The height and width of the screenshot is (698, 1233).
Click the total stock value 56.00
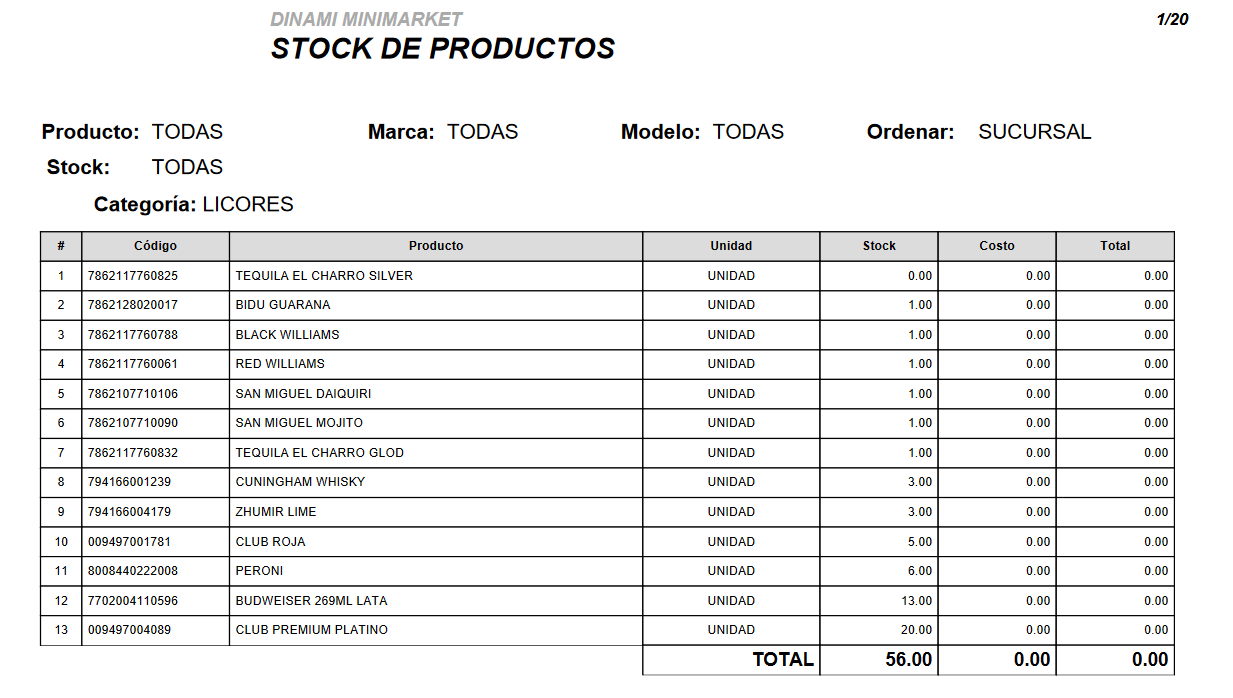pyautogui.click(x=908, y=660)
